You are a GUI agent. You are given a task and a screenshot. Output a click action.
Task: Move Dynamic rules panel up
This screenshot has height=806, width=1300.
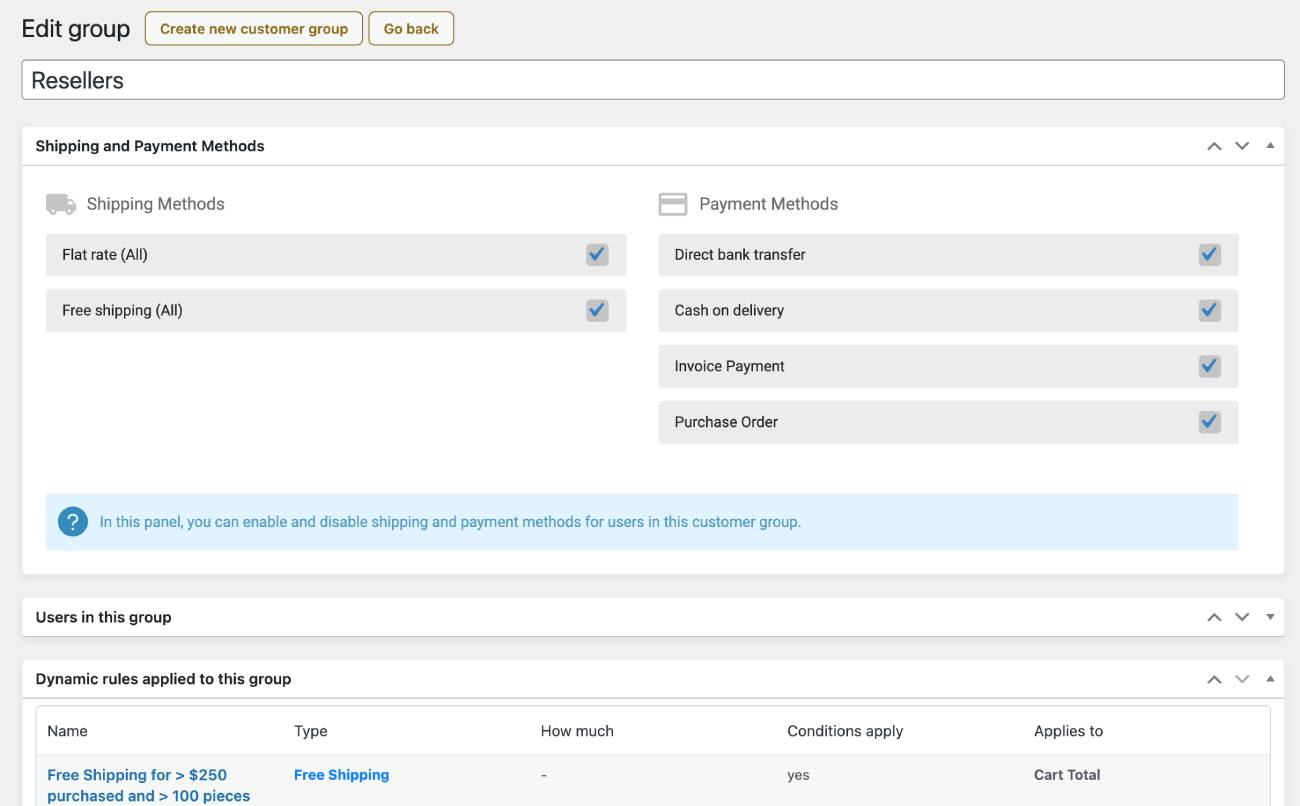pyautogui.click(x=1214, y=679)
